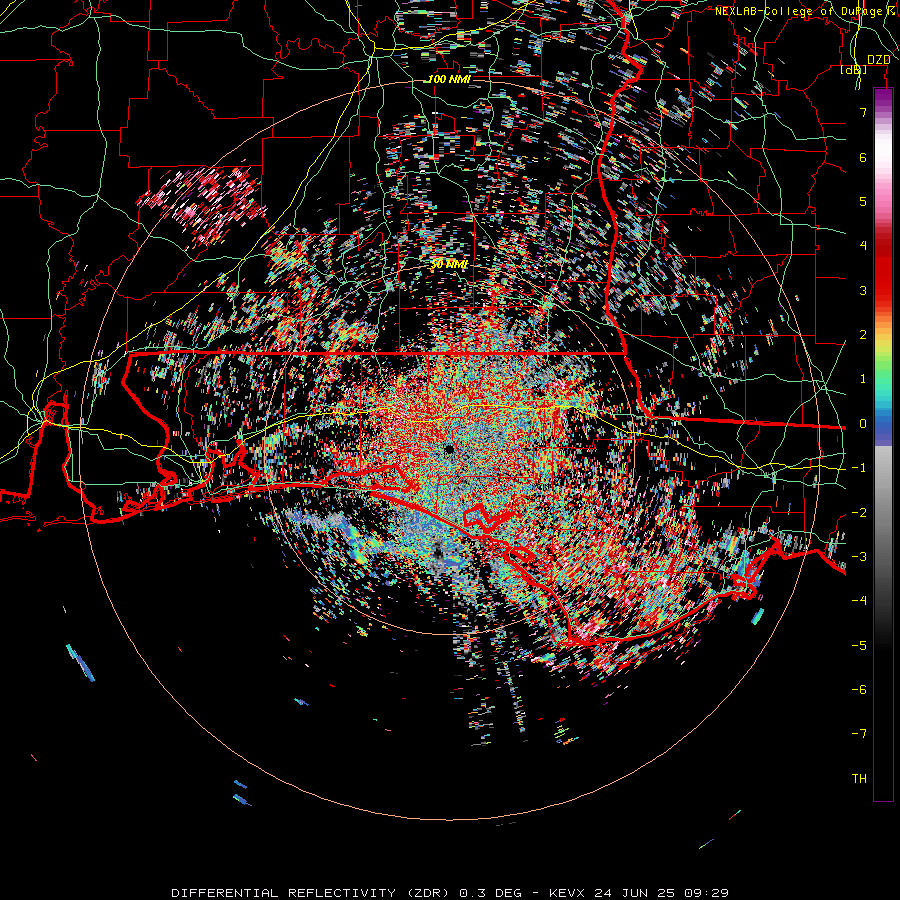Click the "1" scale tick label
The image size is (900, 900).
863,379
